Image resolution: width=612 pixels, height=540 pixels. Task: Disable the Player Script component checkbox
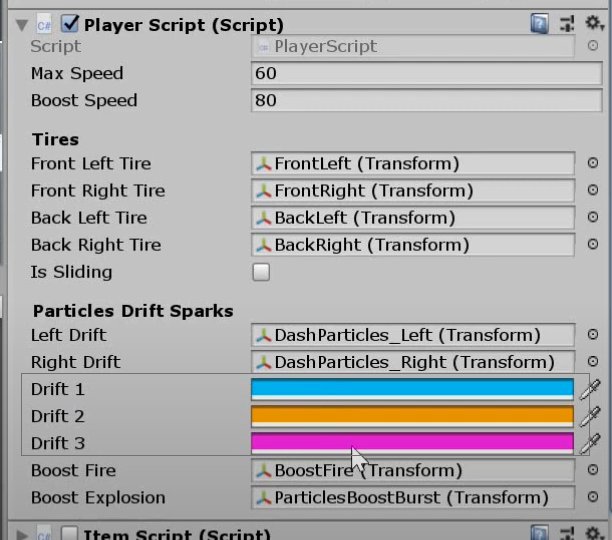(70, 24)
